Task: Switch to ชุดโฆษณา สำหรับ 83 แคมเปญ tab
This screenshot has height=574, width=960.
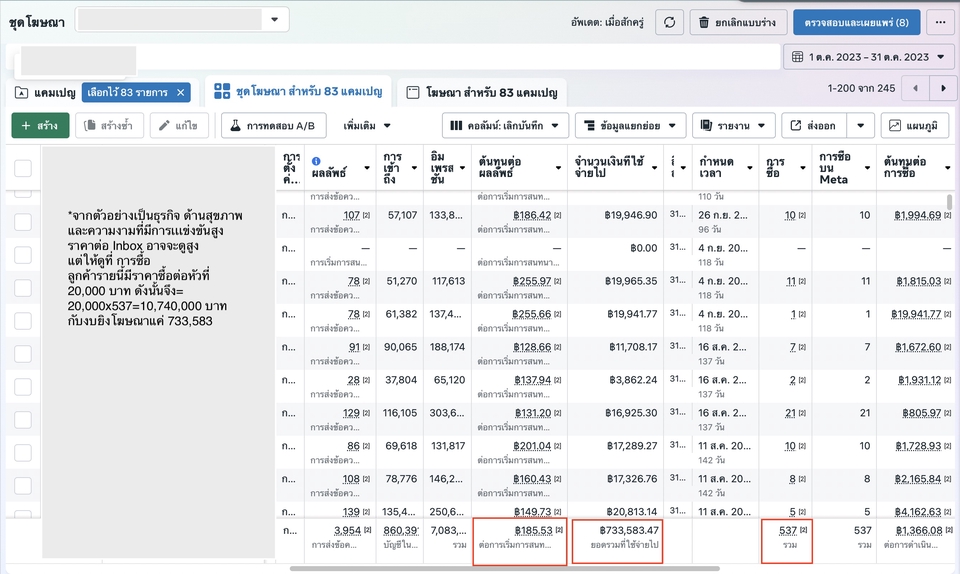Action: pos(298,91)
